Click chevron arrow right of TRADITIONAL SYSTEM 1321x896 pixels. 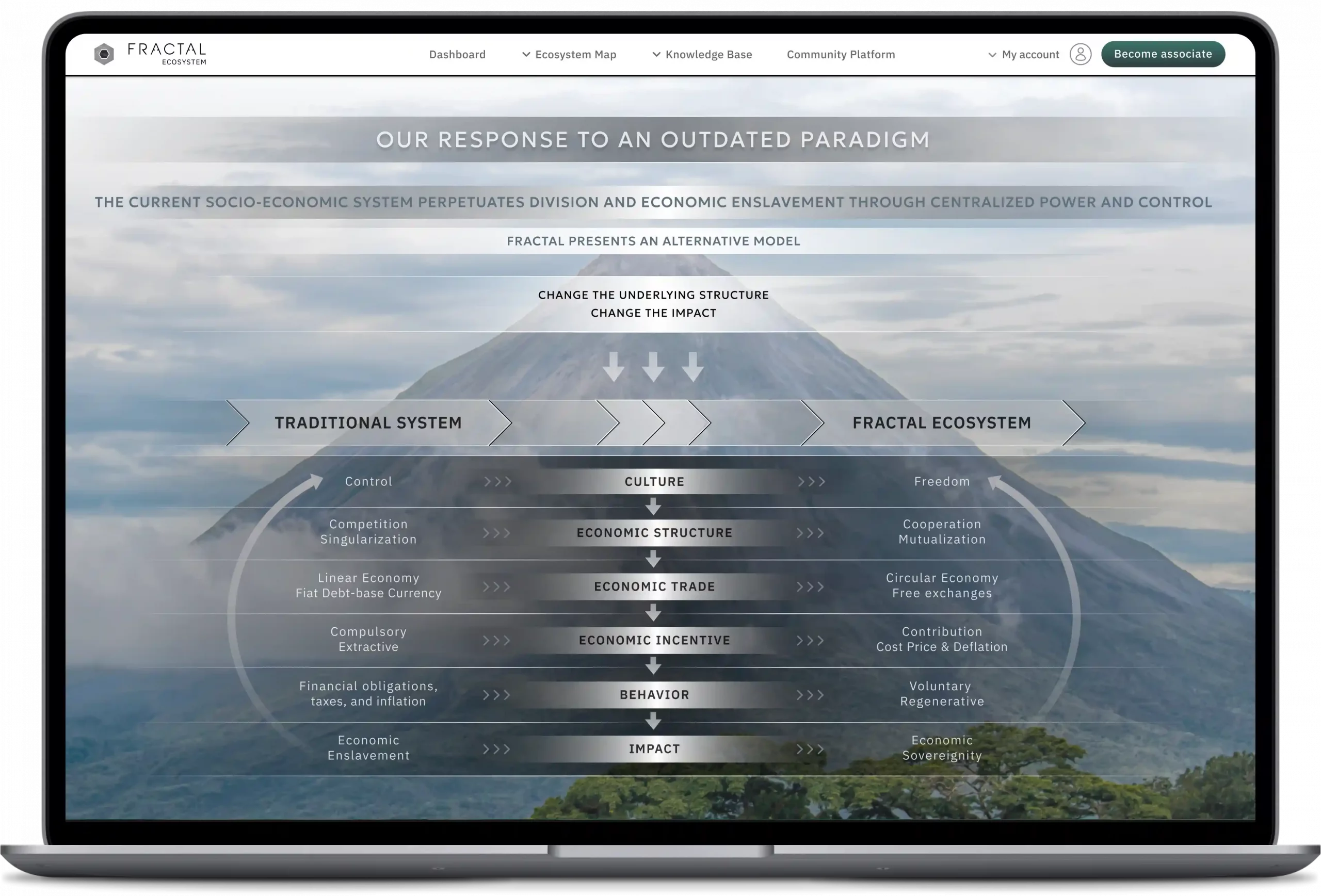pos(500,422)
